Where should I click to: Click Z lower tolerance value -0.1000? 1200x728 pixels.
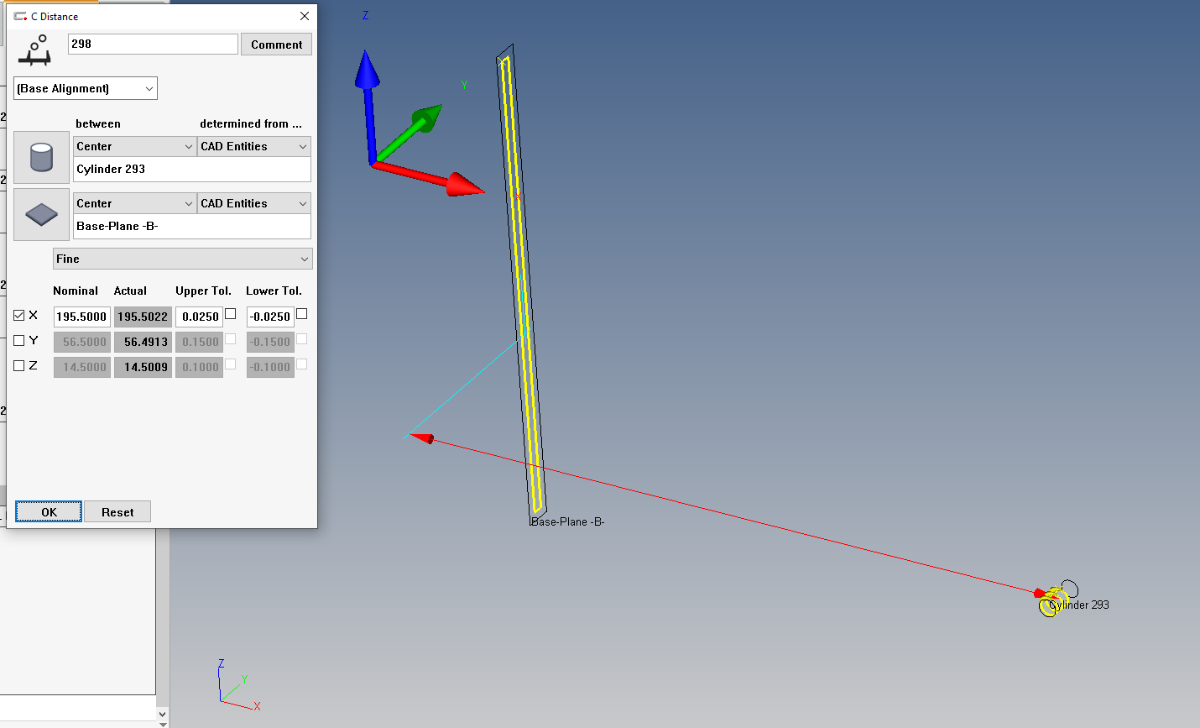270,367
